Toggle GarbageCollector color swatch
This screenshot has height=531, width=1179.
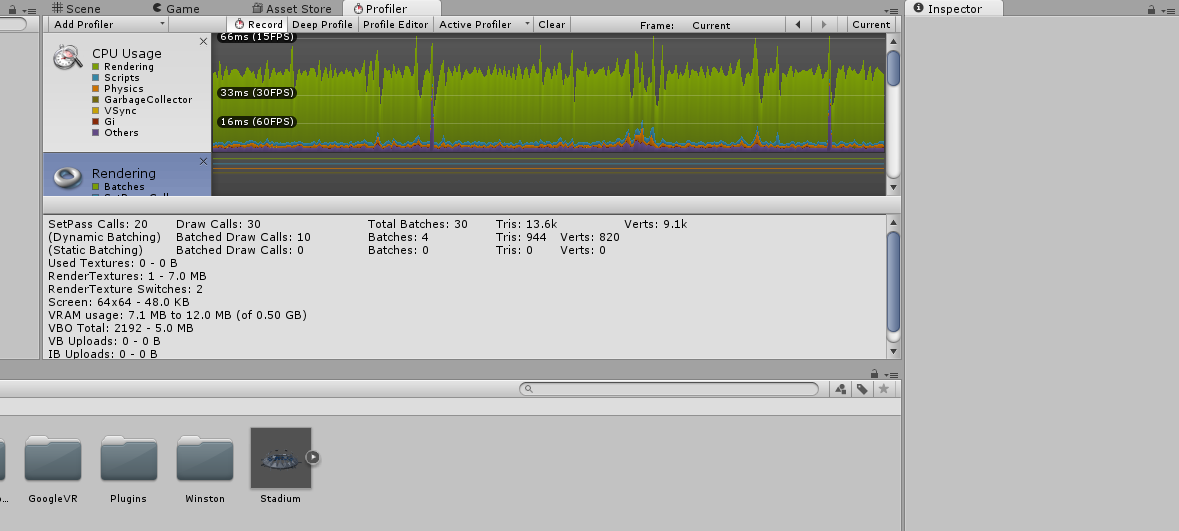pyautogui.click(x=95, y=99)
